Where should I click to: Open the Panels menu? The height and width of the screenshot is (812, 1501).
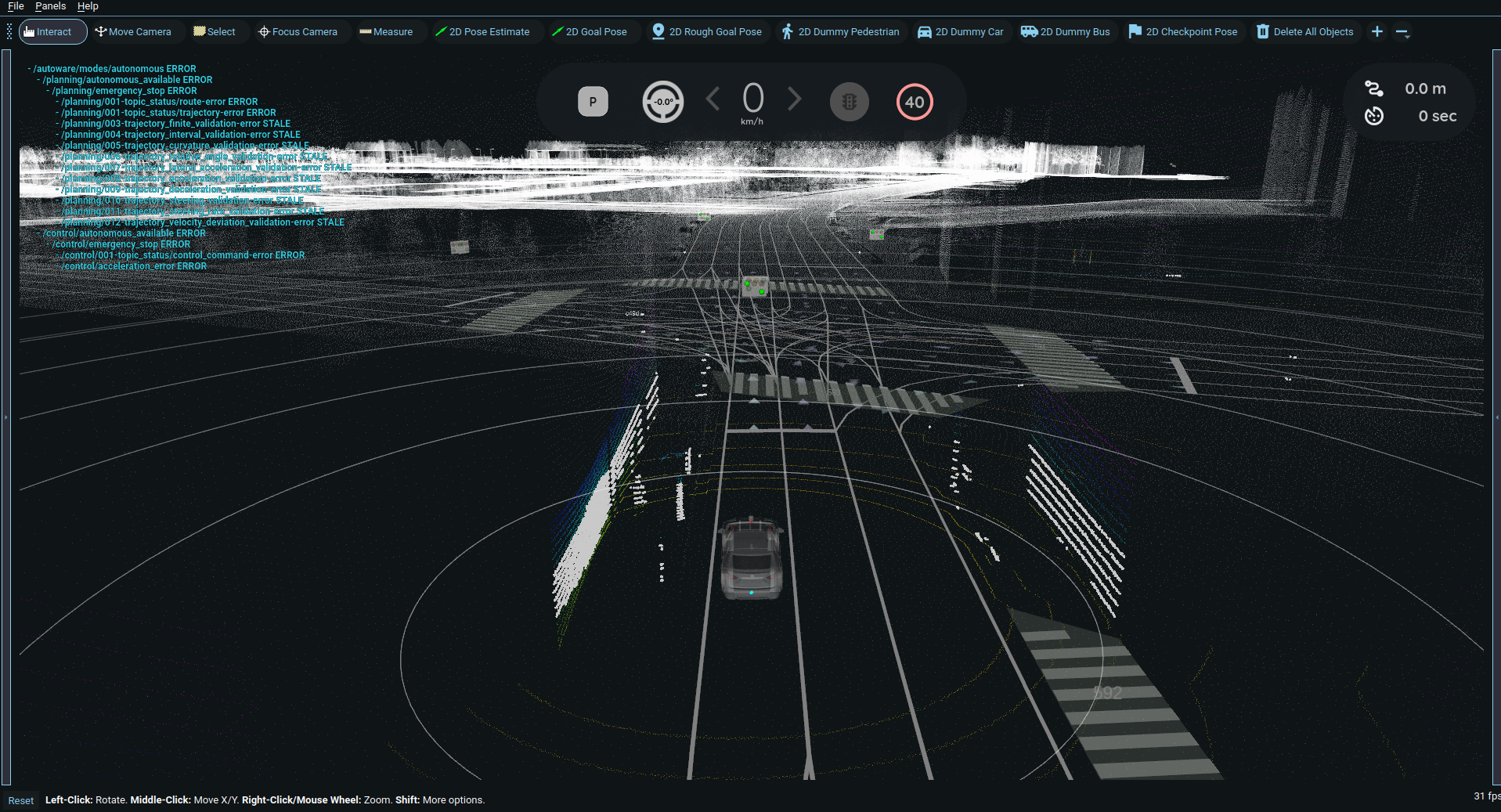tap(50, 6)
